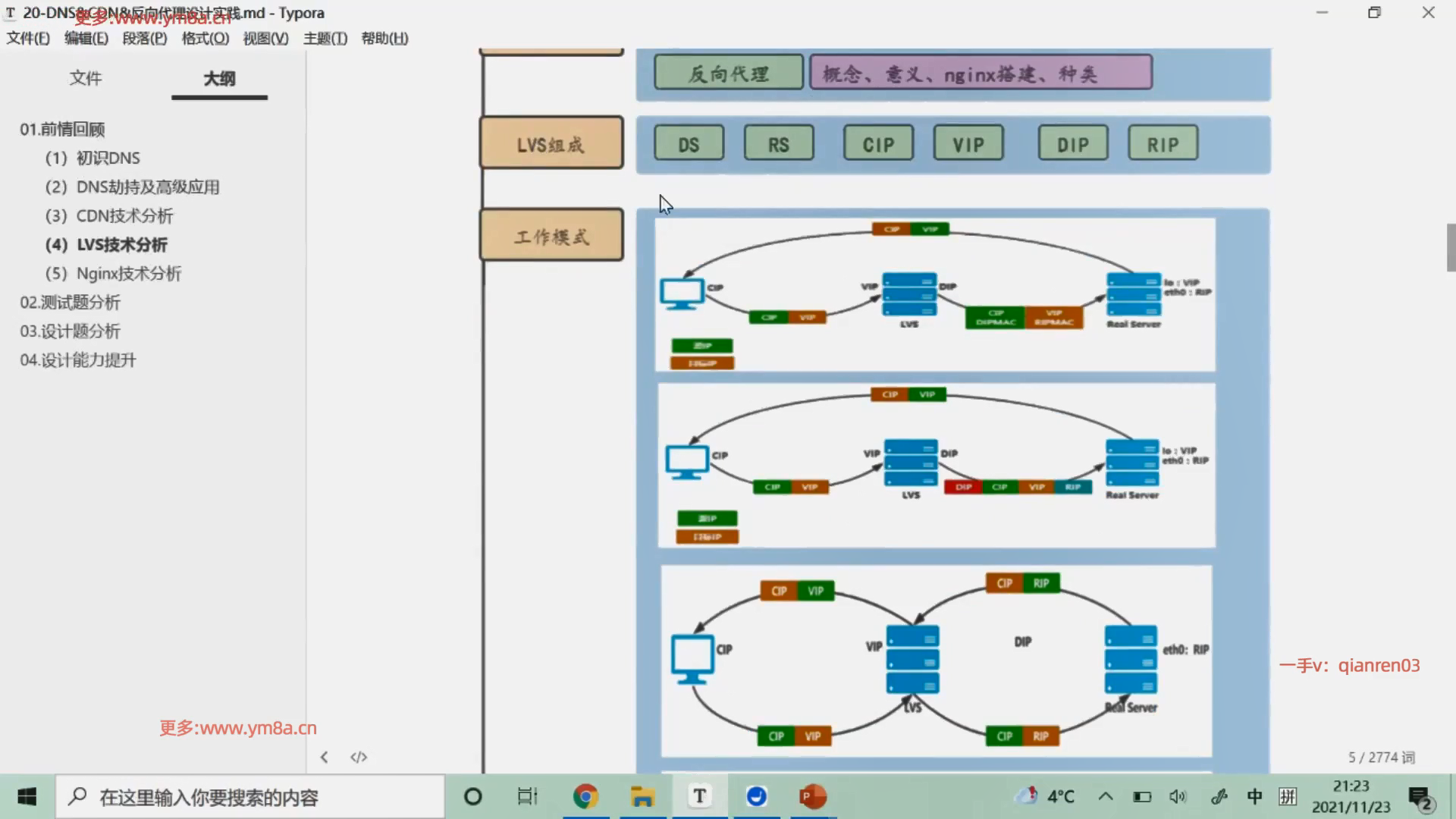
Task: Click the word count status indicator
Action: click(1381, 757)
